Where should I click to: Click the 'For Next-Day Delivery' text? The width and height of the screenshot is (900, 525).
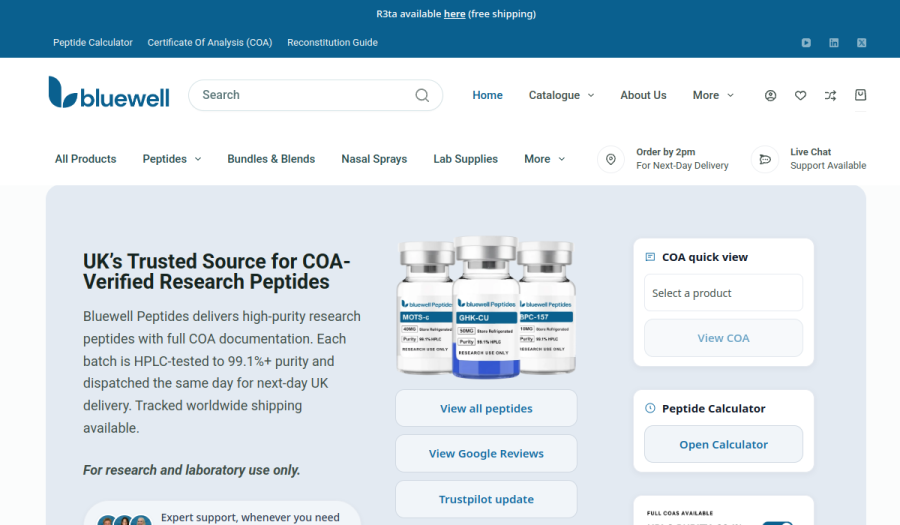tap(682, 166)
